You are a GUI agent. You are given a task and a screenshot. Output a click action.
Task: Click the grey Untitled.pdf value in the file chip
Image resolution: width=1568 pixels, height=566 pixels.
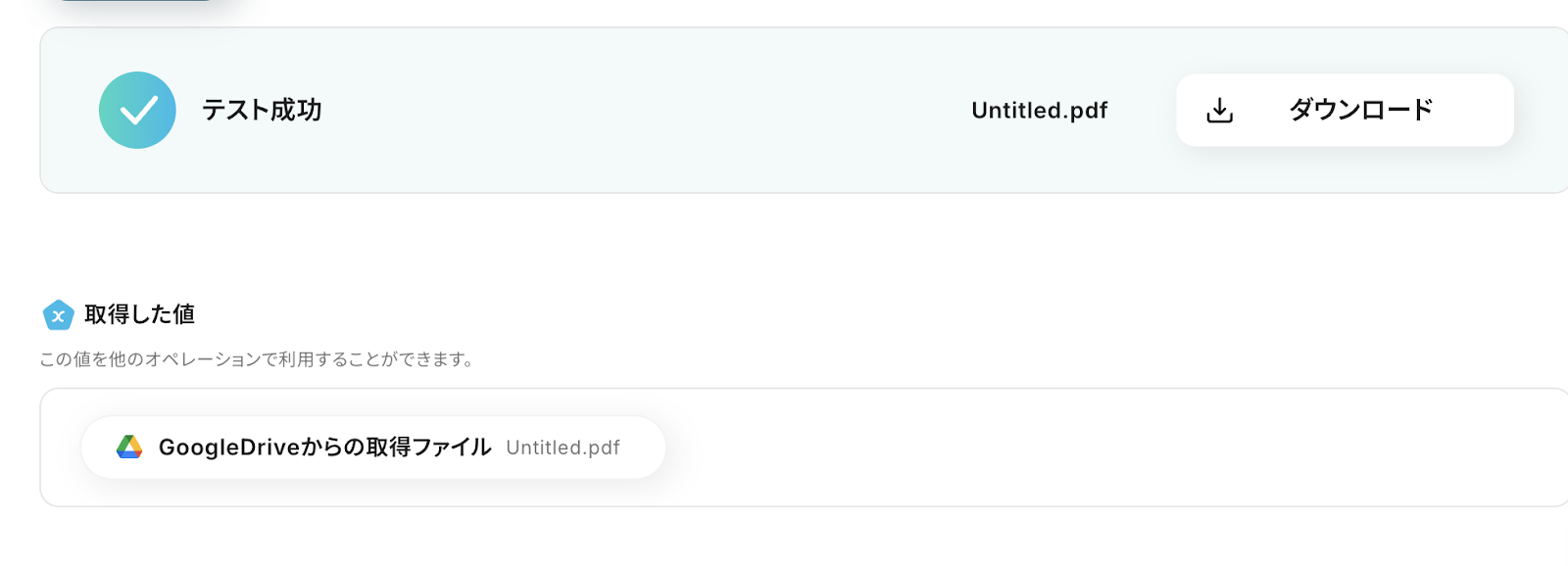[563, 448]
